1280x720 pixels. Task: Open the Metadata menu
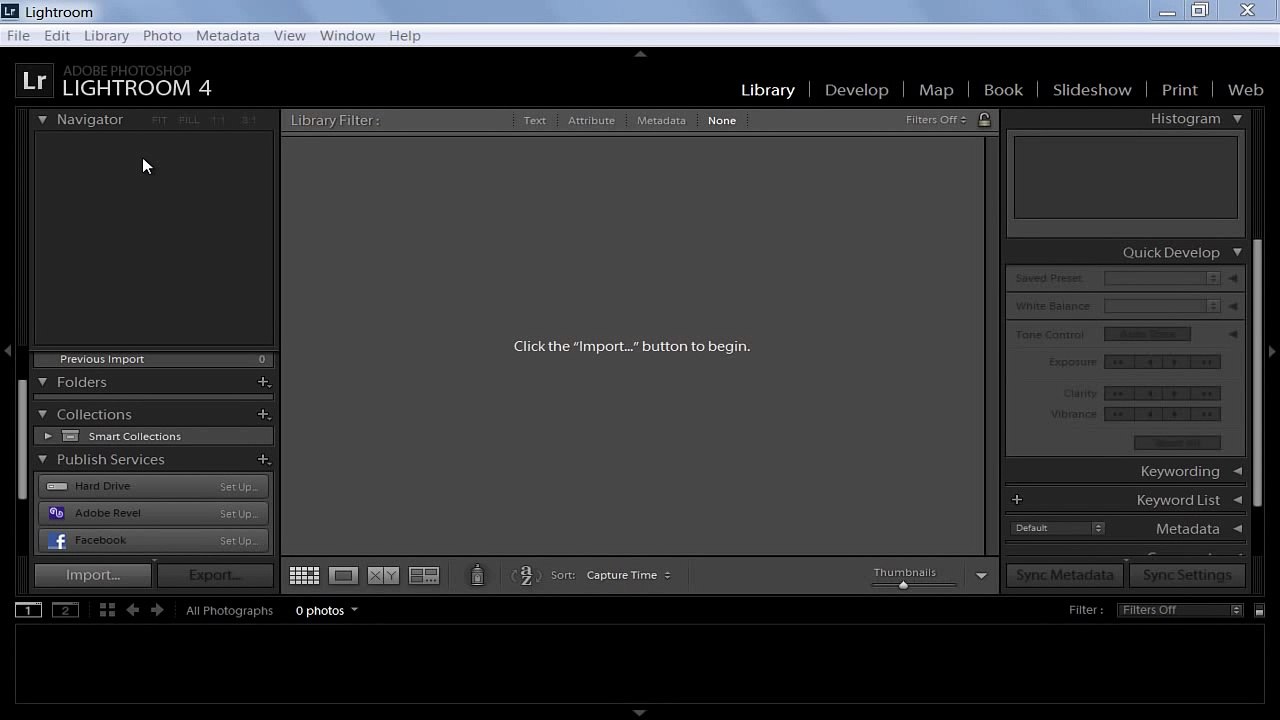point(228,35)
